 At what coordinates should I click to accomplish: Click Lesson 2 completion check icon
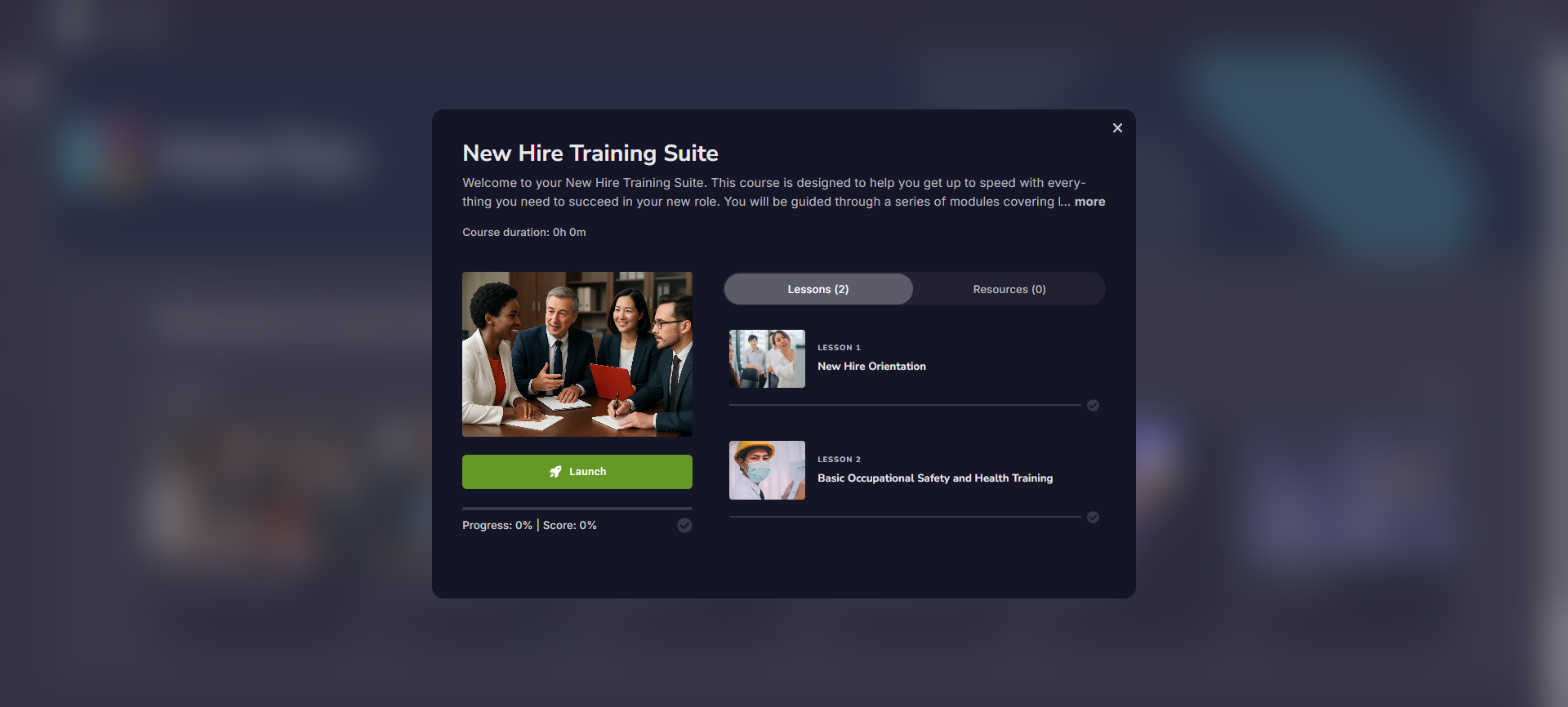click(x=1093, y=518)
